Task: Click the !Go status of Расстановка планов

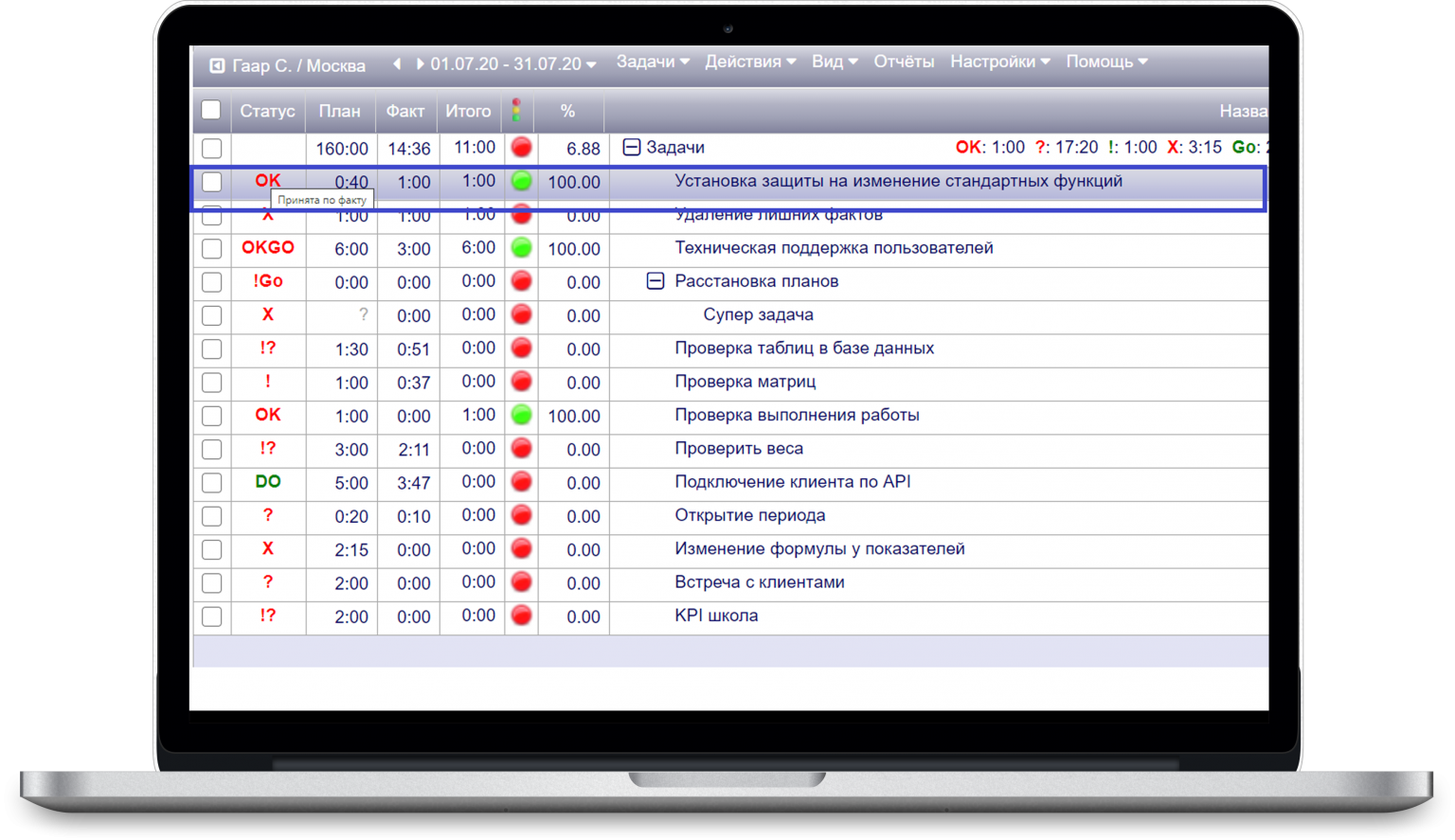Action: point(268,281)
